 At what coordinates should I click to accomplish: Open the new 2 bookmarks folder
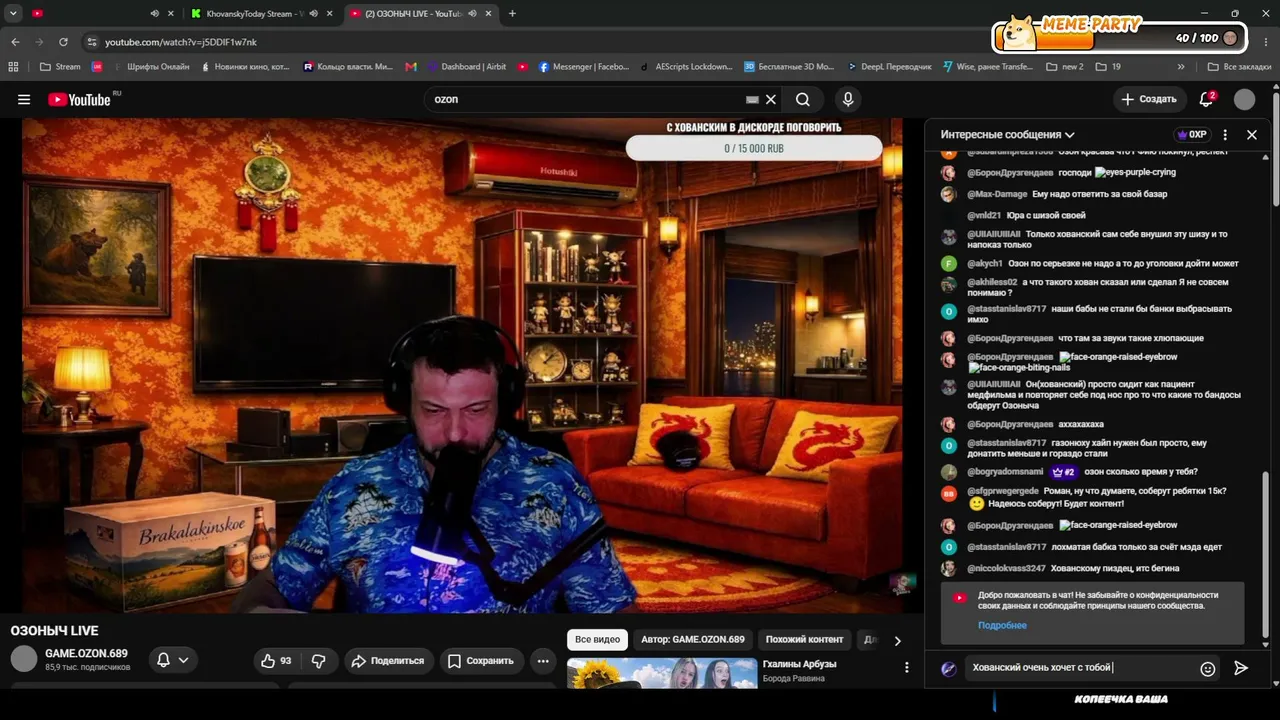coord(1064,67)
